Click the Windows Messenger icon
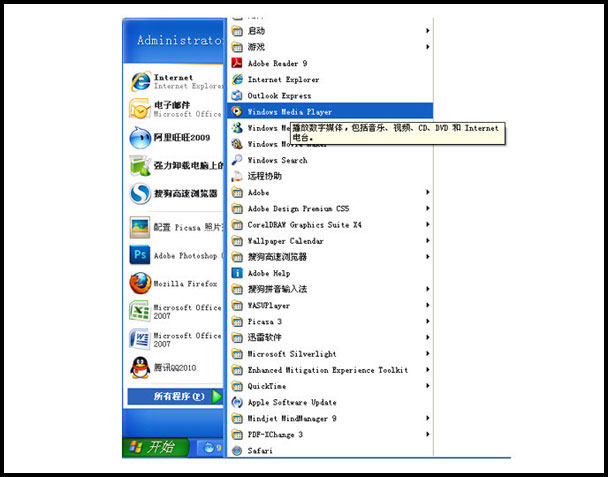The height and width of the screenshot is (477, 608). 237,128
